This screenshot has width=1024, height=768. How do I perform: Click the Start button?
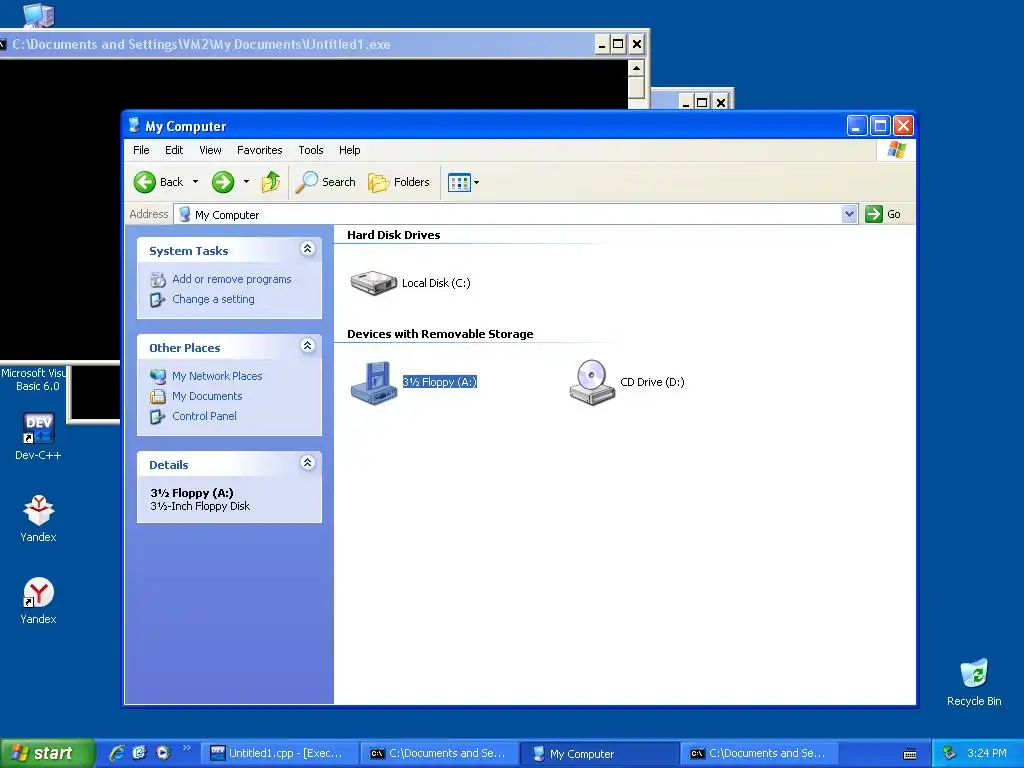[46, 753]
